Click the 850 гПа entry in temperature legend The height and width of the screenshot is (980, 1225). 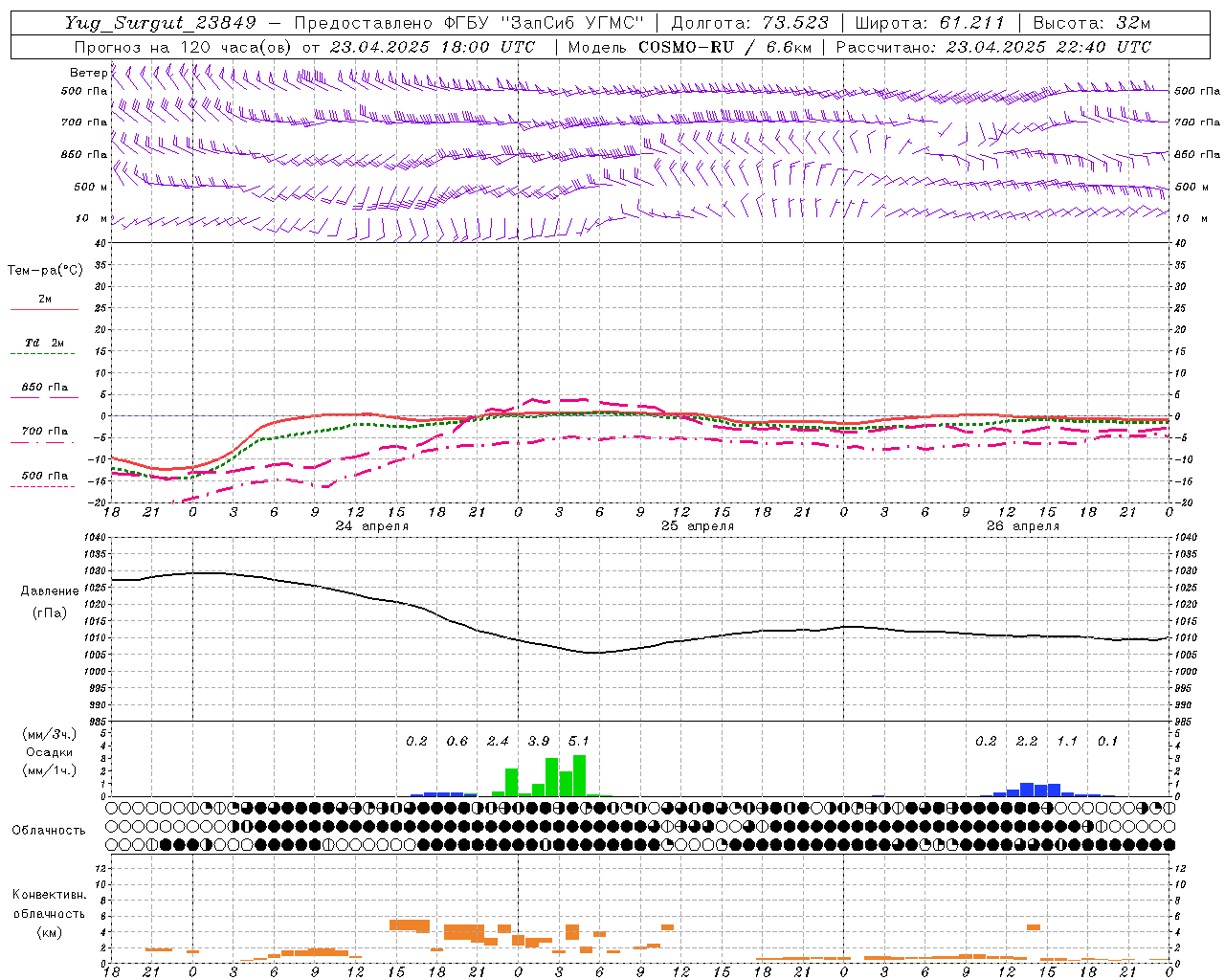[x=45, y=387]
